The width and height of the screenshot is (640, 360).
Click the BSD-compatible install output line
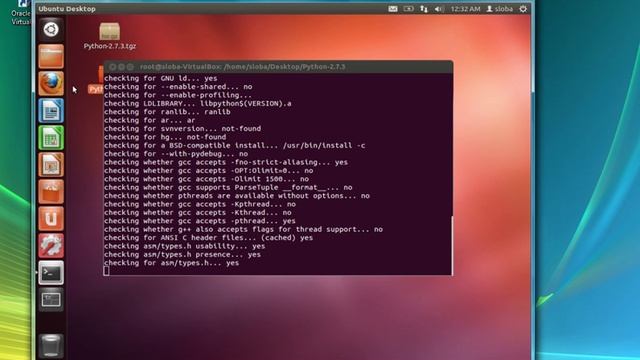click(235, 145)
